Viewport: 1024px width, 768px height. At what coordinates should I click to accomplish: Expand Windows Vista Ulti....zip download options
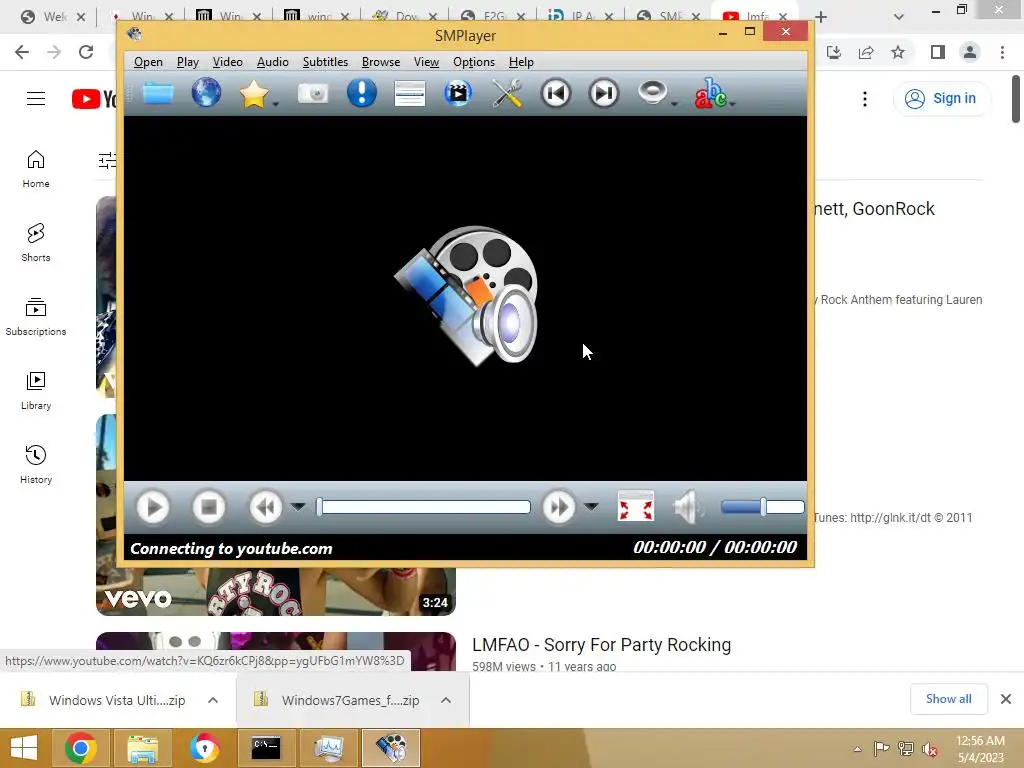pos(213,700)
